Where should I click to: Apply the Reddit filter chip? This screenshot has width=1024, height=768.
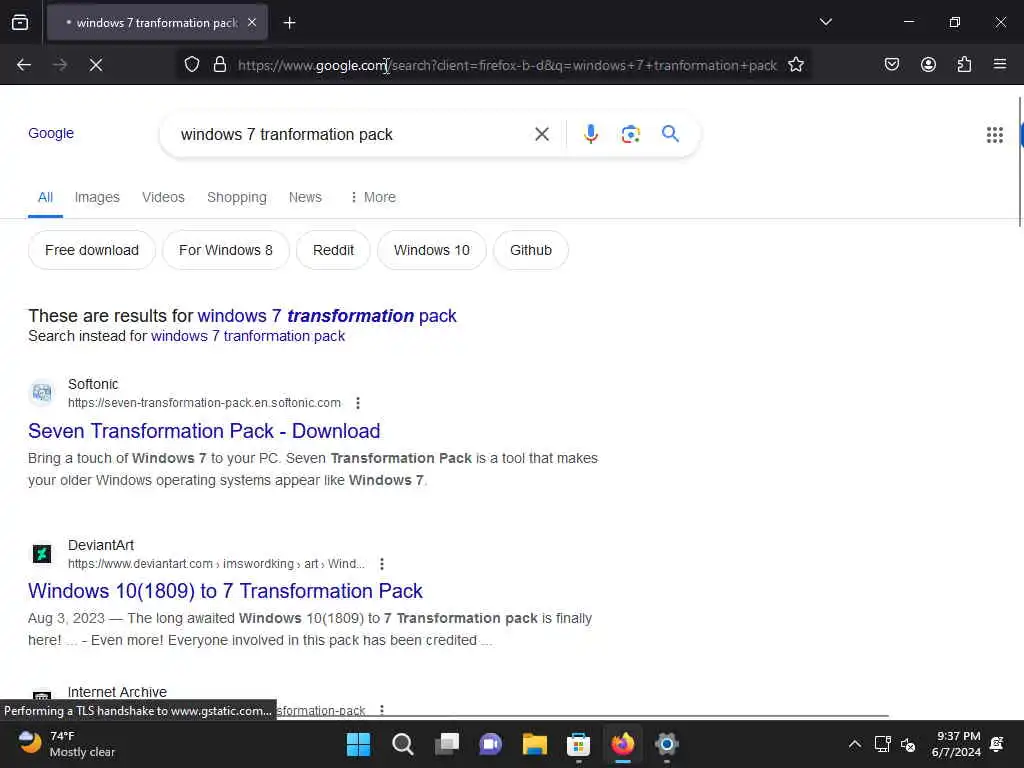pyautogui.click(x=333, y=250)
